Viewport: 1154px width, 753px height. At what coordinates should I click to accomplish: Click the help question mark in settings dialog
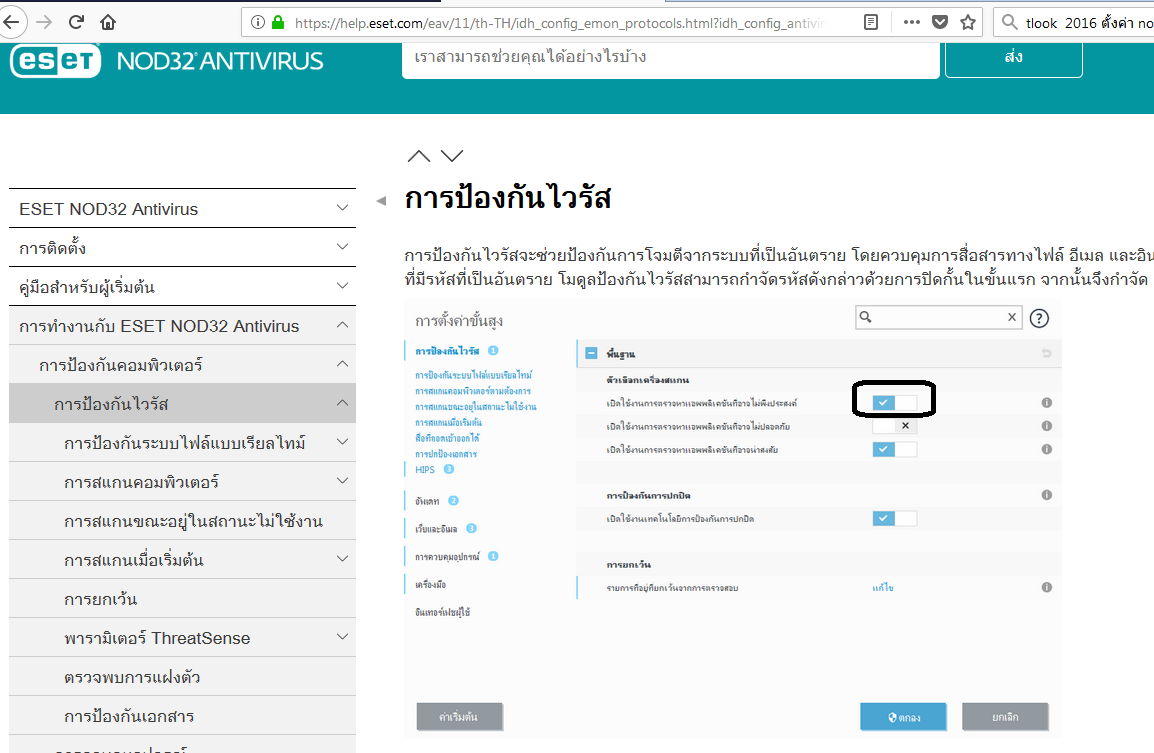1039,318
